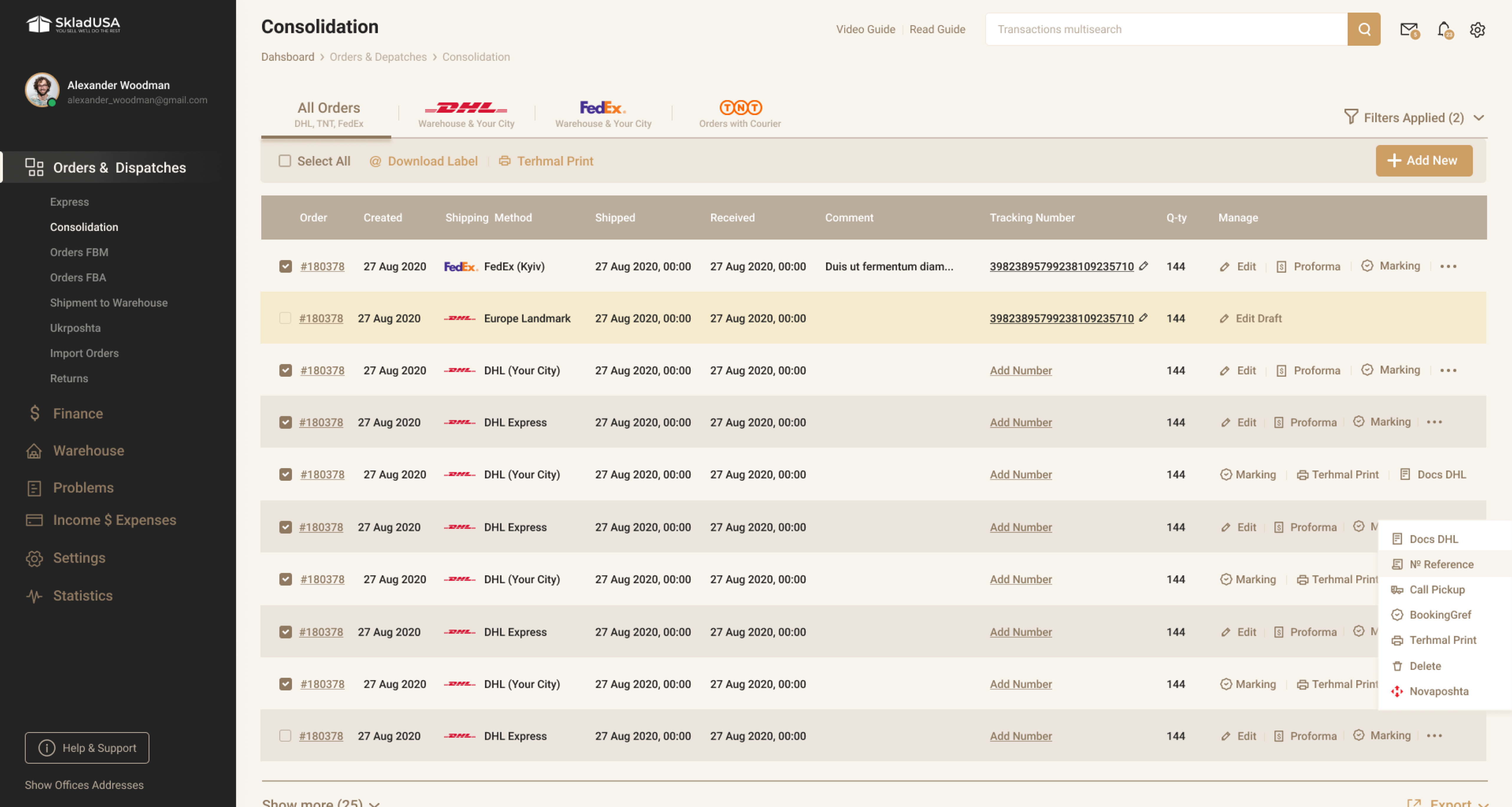1512x807 pixels.
Task: Open the bell notifications icon
Action: (x=1443, y=29)
